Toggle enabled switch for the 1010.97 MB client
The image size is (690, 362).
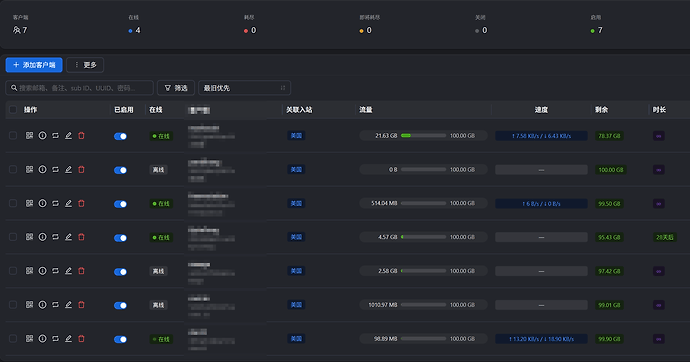click(x=120, y=306)
